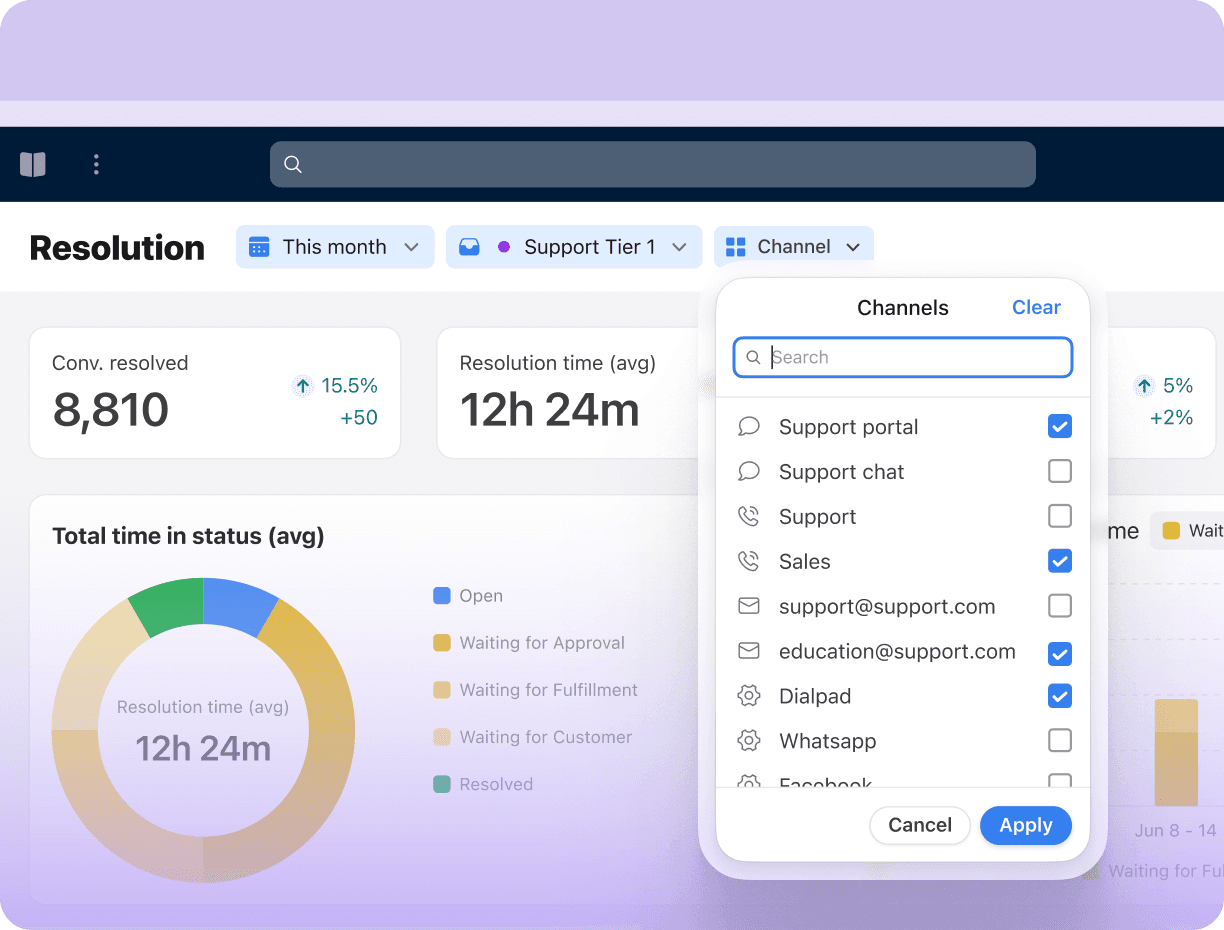Click the envelope icon for education@support.com

click(x=748, y=651)
